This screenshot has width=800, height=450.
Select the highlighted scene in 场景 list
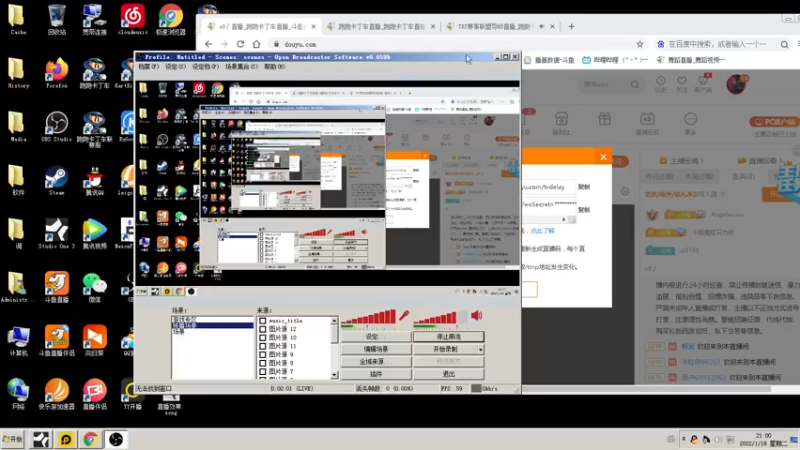coord(212,326)
